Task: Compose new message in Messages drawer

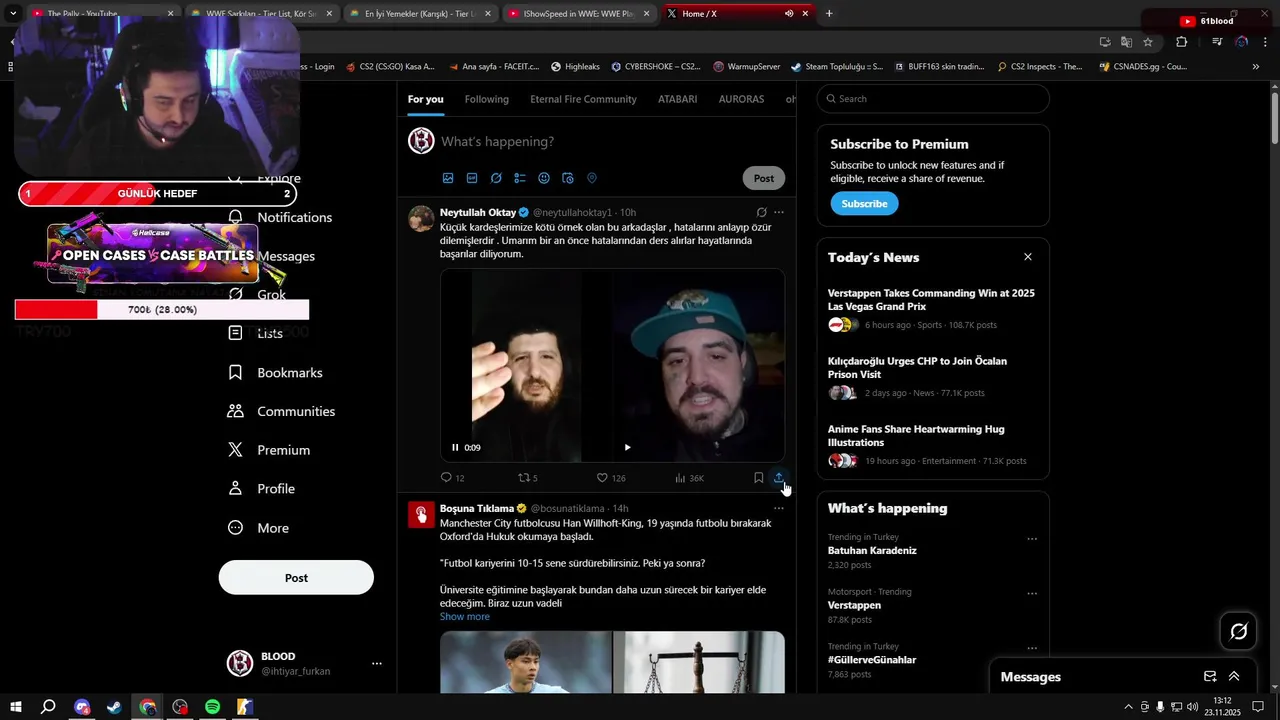Action: (x=1210, y=677)
